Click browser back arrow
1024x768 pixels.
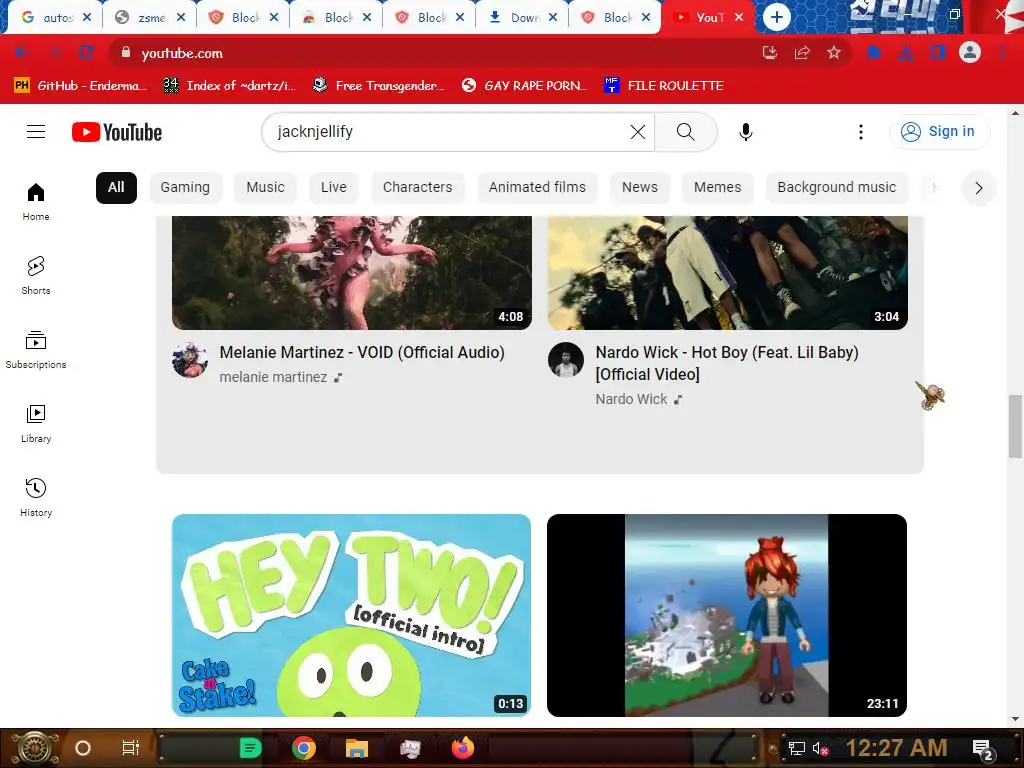[22, 53]
